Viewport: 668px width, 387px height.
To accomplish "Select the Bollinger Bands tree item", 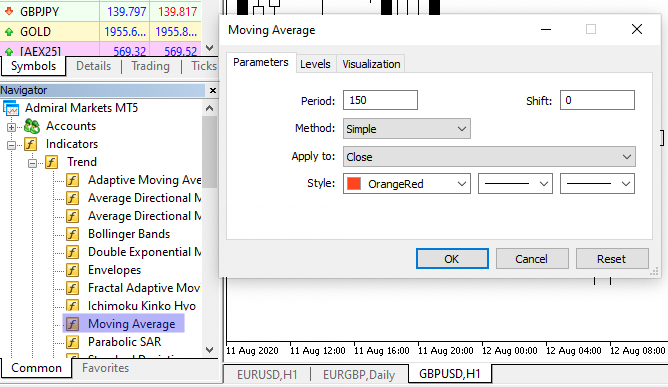I will click(129, 234).
